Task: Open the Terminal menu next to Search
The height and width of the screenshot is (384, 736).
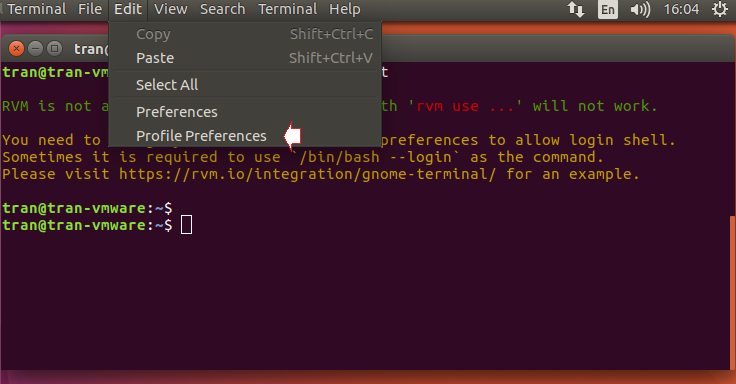Action: click(287, 9)
